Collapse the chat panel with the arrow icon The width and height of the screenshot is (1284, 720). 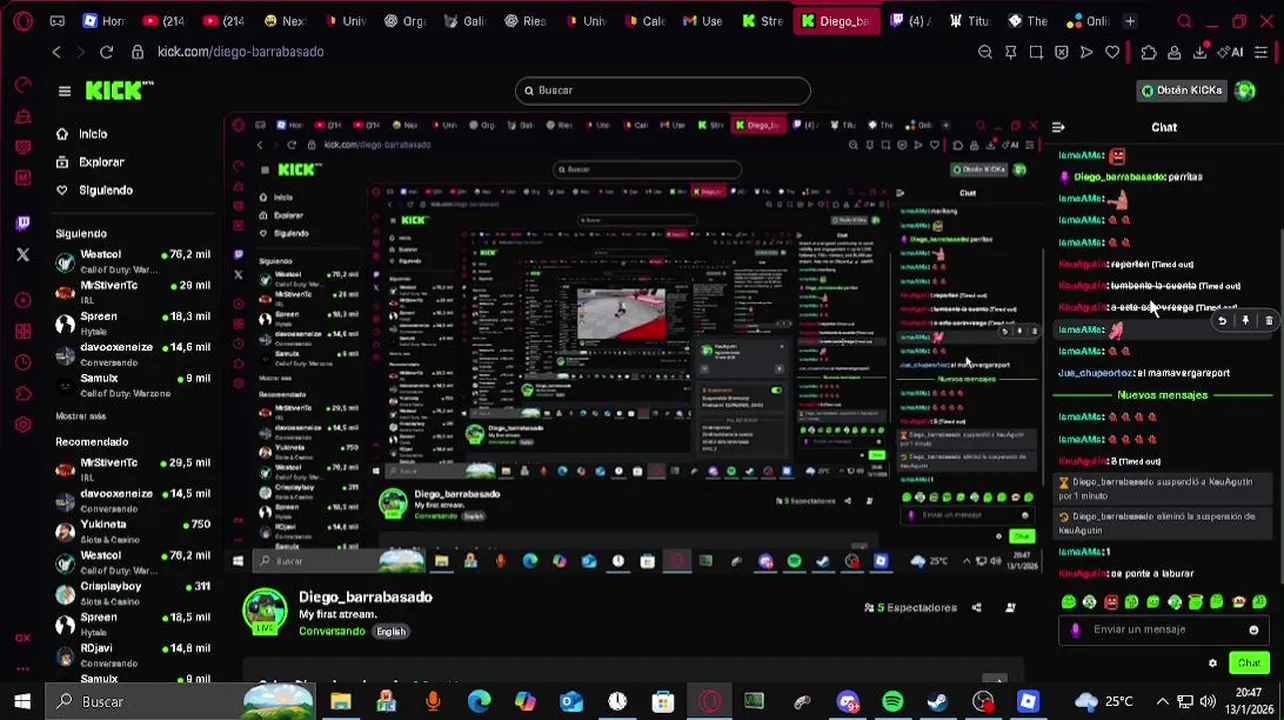pyautogui.click(x=1058, y=127)
